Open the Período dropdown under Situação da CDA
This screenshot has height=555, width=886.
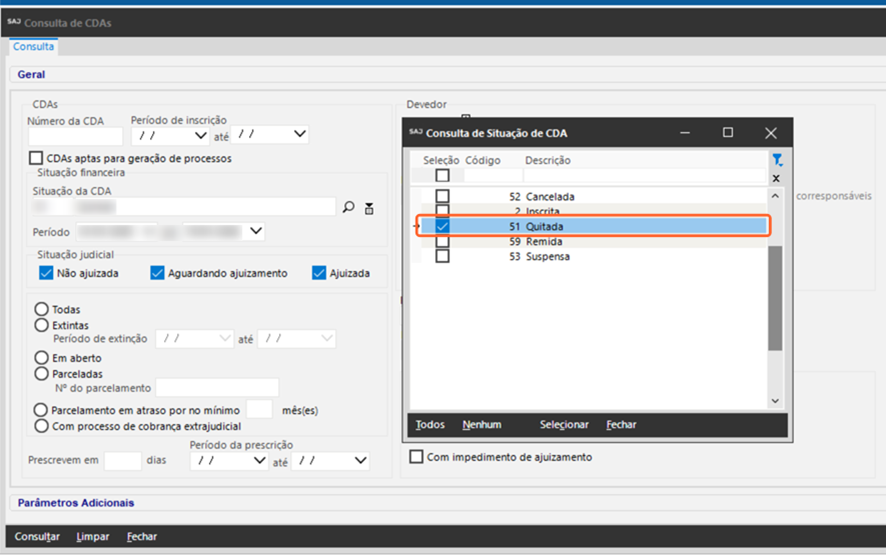(256, 232)
